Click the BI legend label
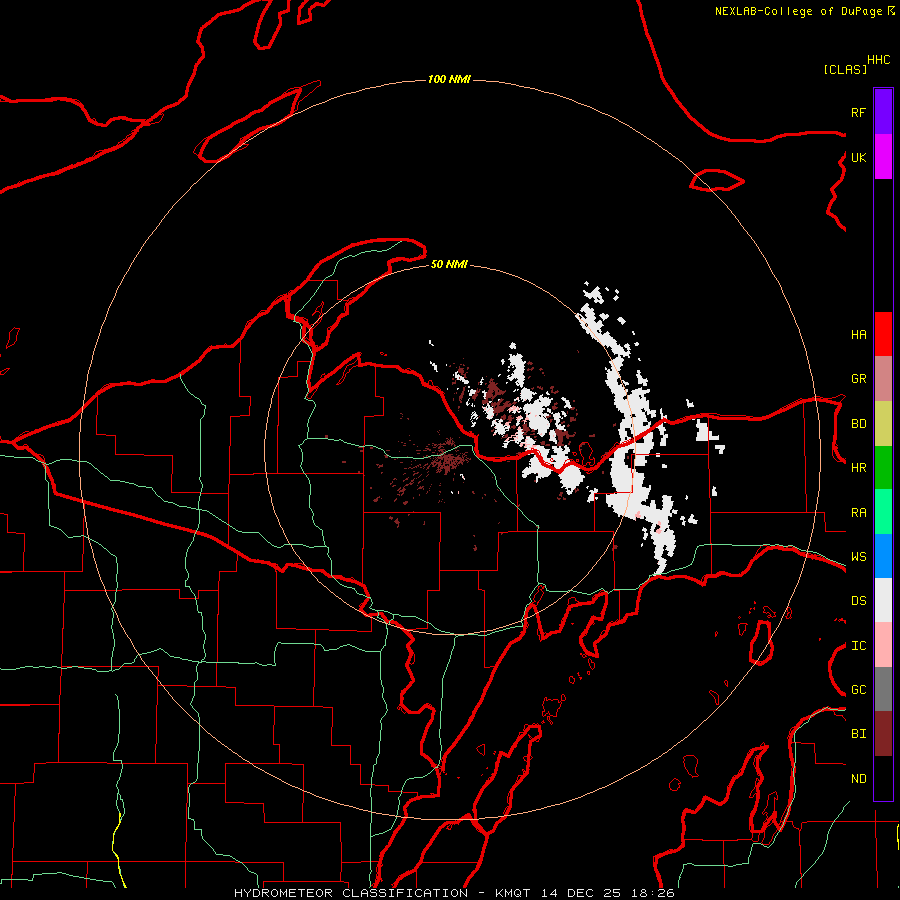The width and height of the screenshot is (900, 900). click(858, 734)
